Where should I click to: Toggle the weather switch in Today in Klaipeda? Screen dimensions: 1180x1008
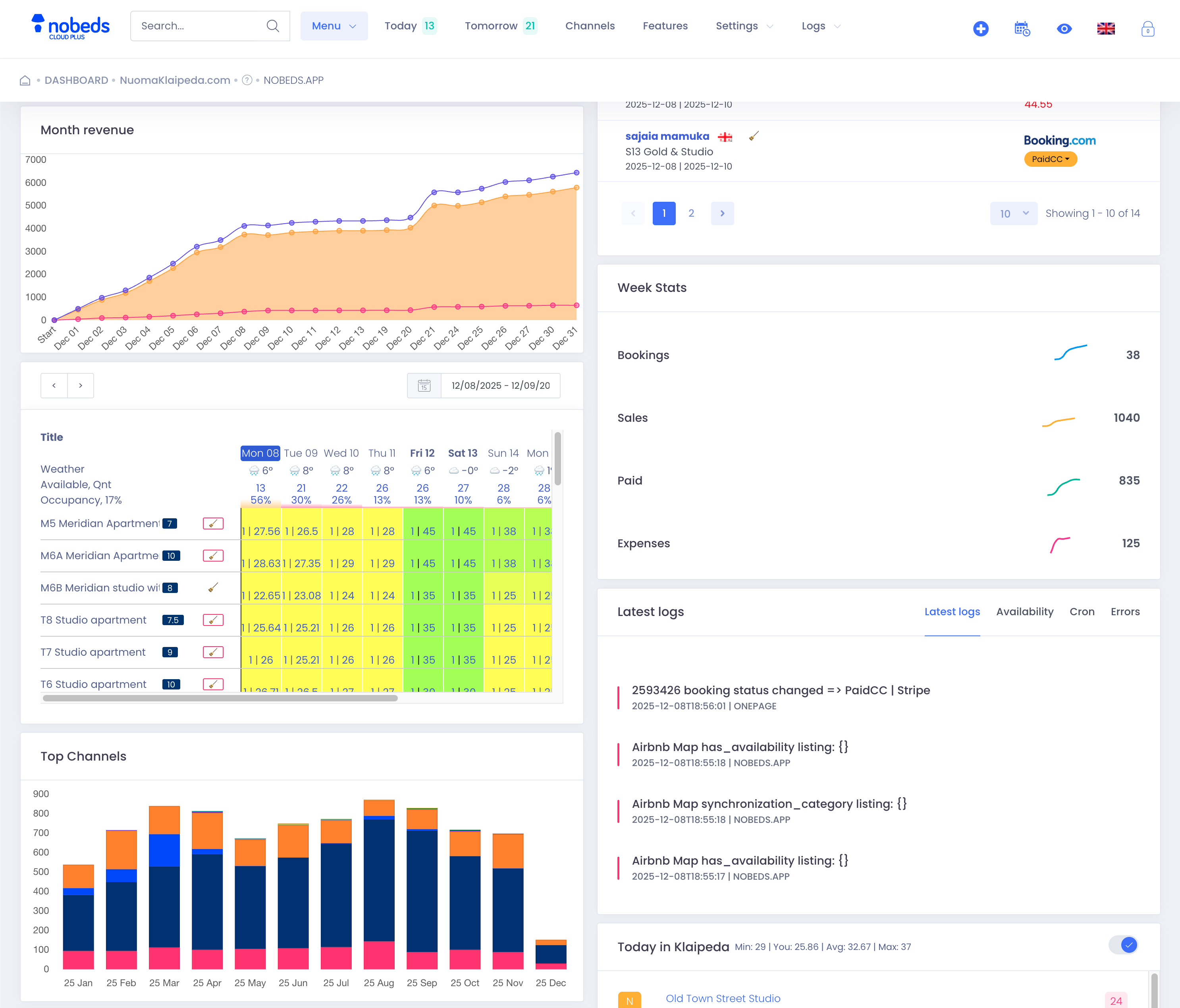click(x=1122, y=945)
